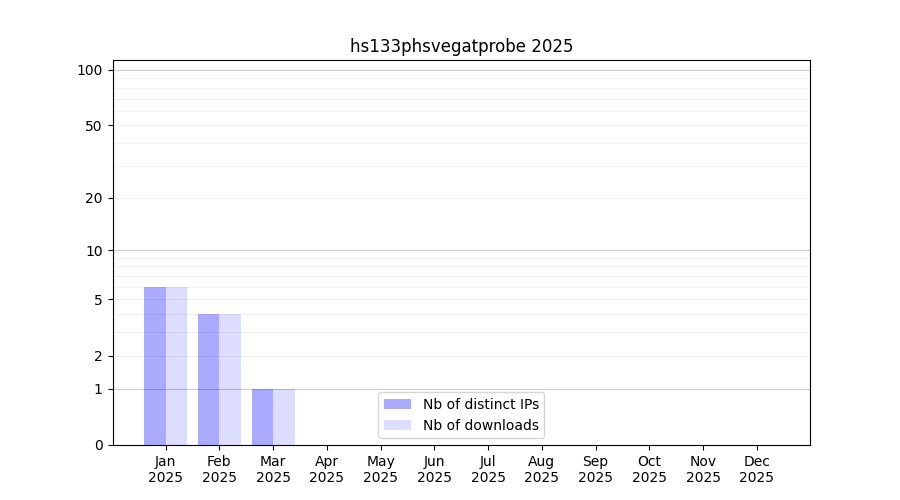
Task: Click the Jan downloads light bar
Action: pyautogui.click(x=177, y=366)
